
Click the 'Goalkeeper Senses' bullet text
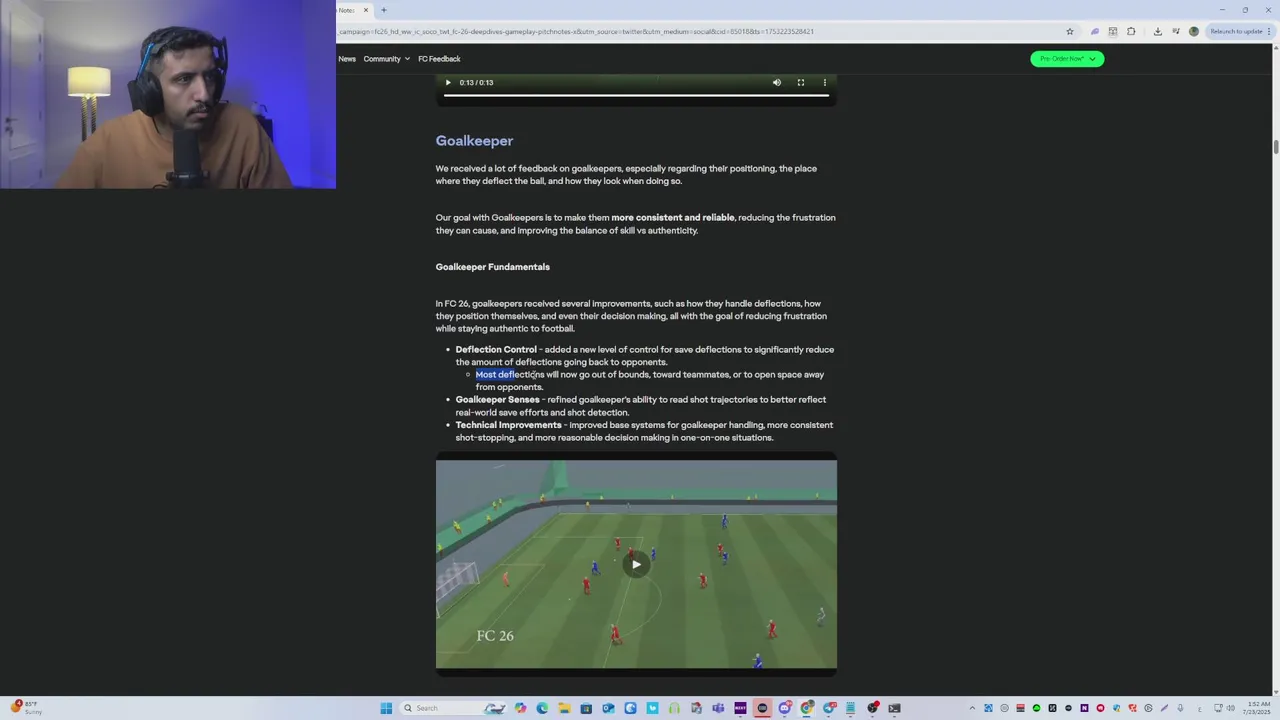497,400
